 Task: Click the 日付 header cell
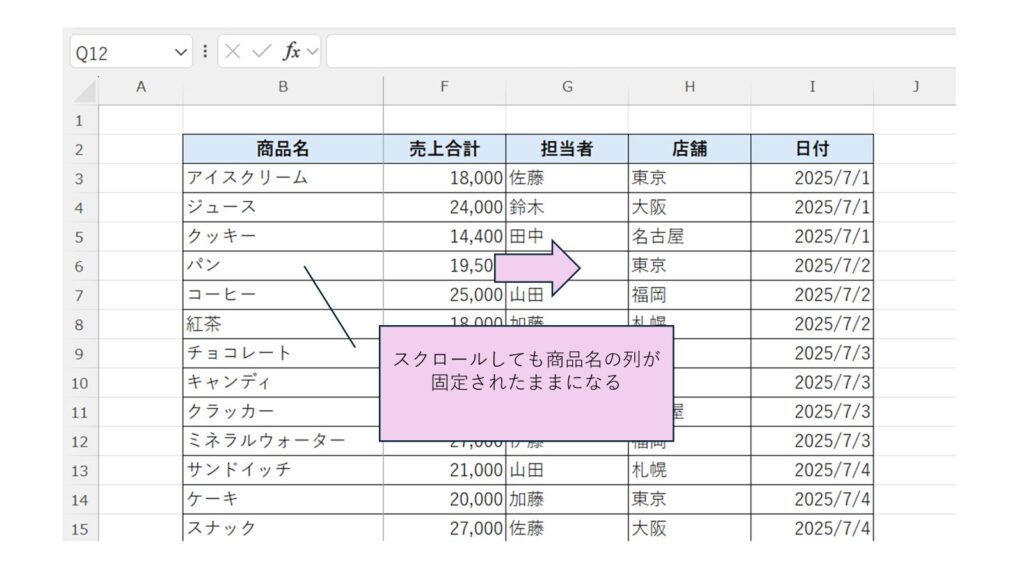click(812, 149)
